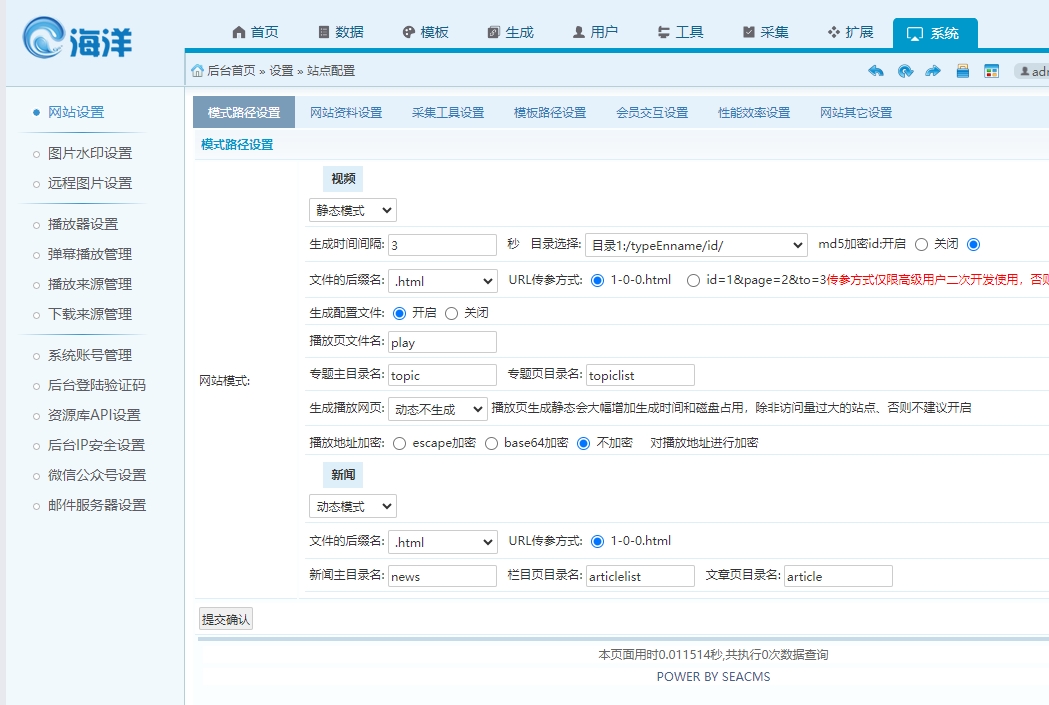Open the 模板 top menu
Viewport: 1049px width, 705px height.
click(x=425, y=32)
